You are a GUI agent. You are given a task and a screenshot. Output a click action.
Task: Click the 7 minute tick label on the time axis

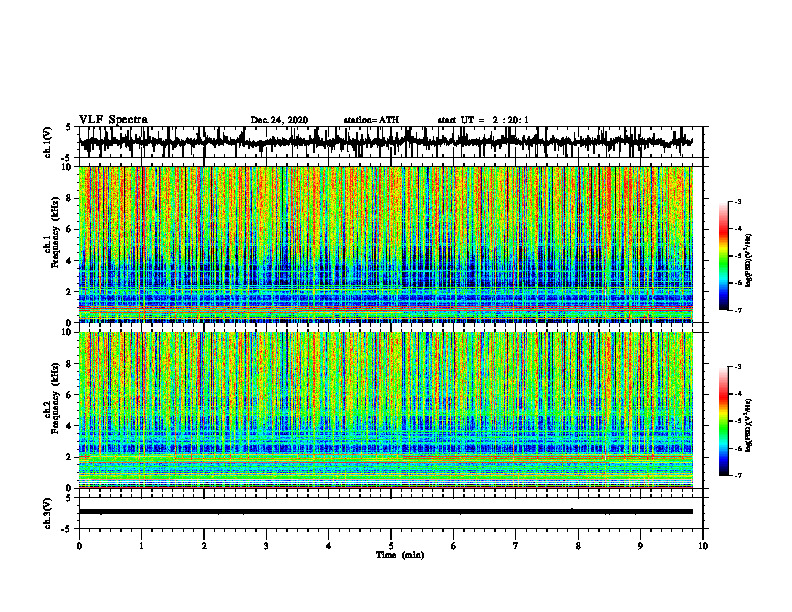516,546
